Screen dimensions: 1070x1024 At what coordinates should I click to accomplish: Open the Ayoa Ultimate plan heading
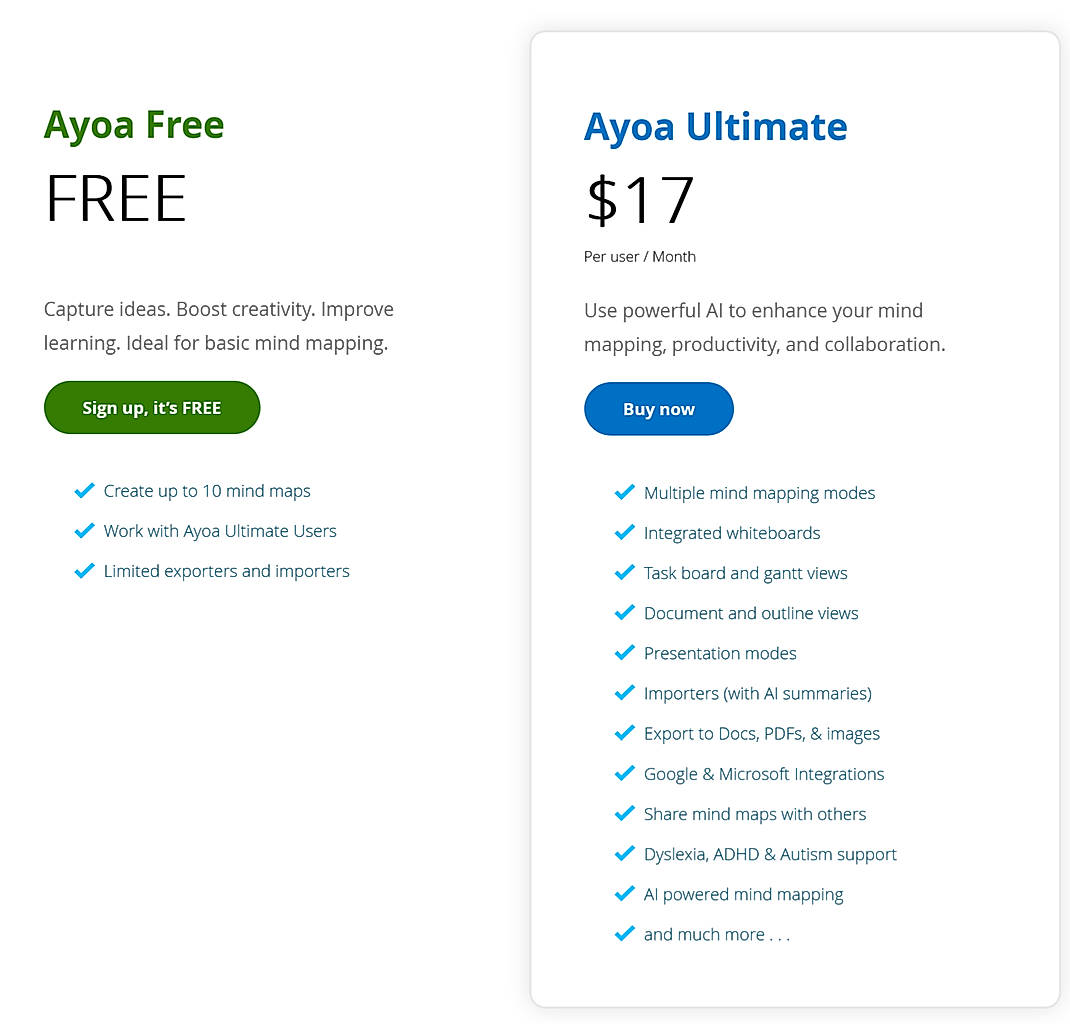716,127
